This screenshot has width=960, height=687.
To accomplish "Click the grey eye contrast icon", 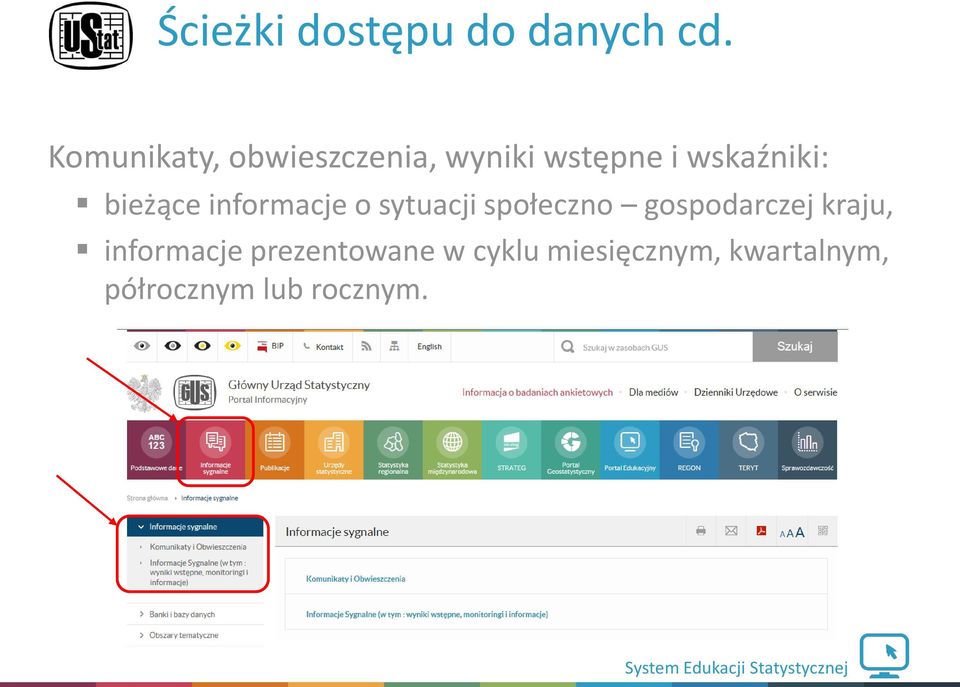I will pos(142,347).
